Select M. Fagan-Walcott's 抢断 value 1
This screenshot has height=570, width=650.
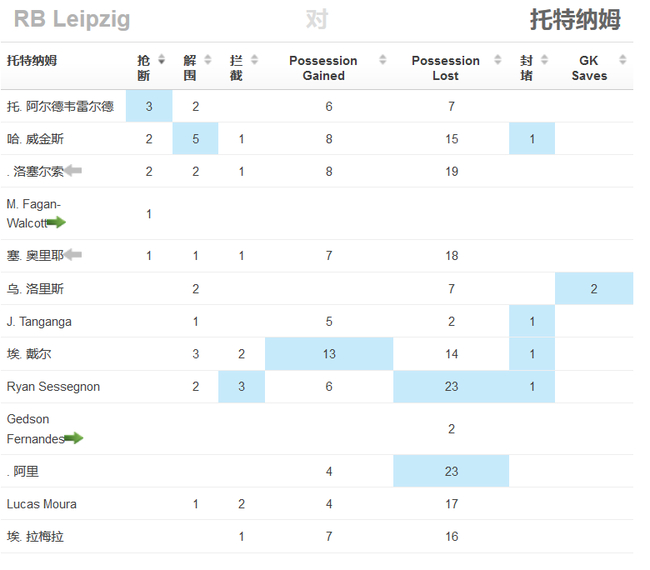149,214
